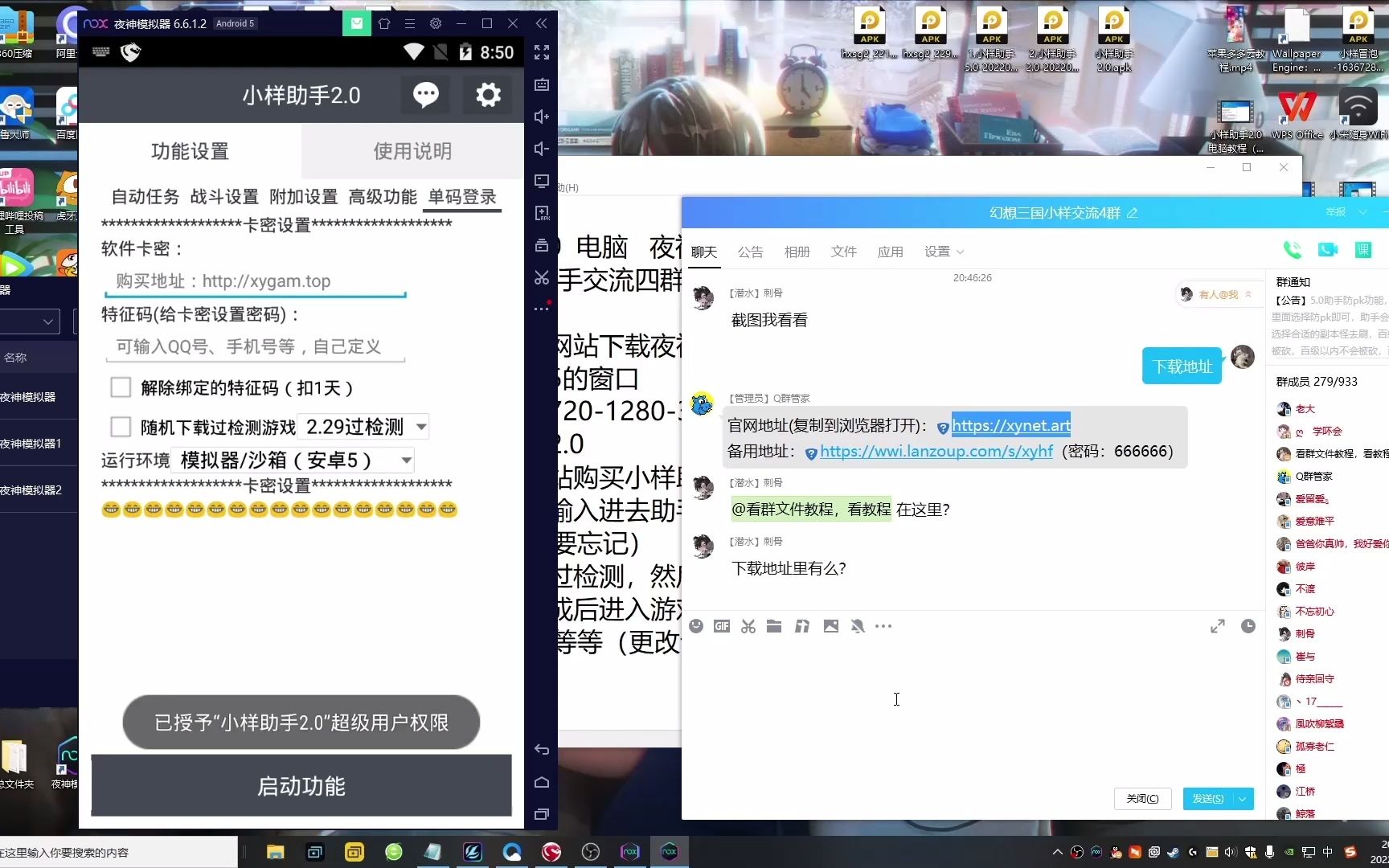The width and height of the screenshot is (1389, 868).
Task: Show hidden system tray icons
Action: [1057, 852]
